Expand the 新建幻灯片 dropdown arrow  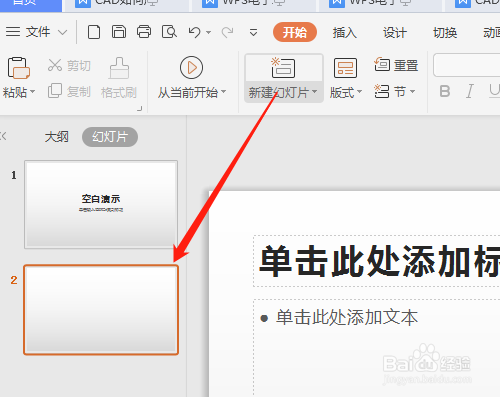tap(314, 92)
